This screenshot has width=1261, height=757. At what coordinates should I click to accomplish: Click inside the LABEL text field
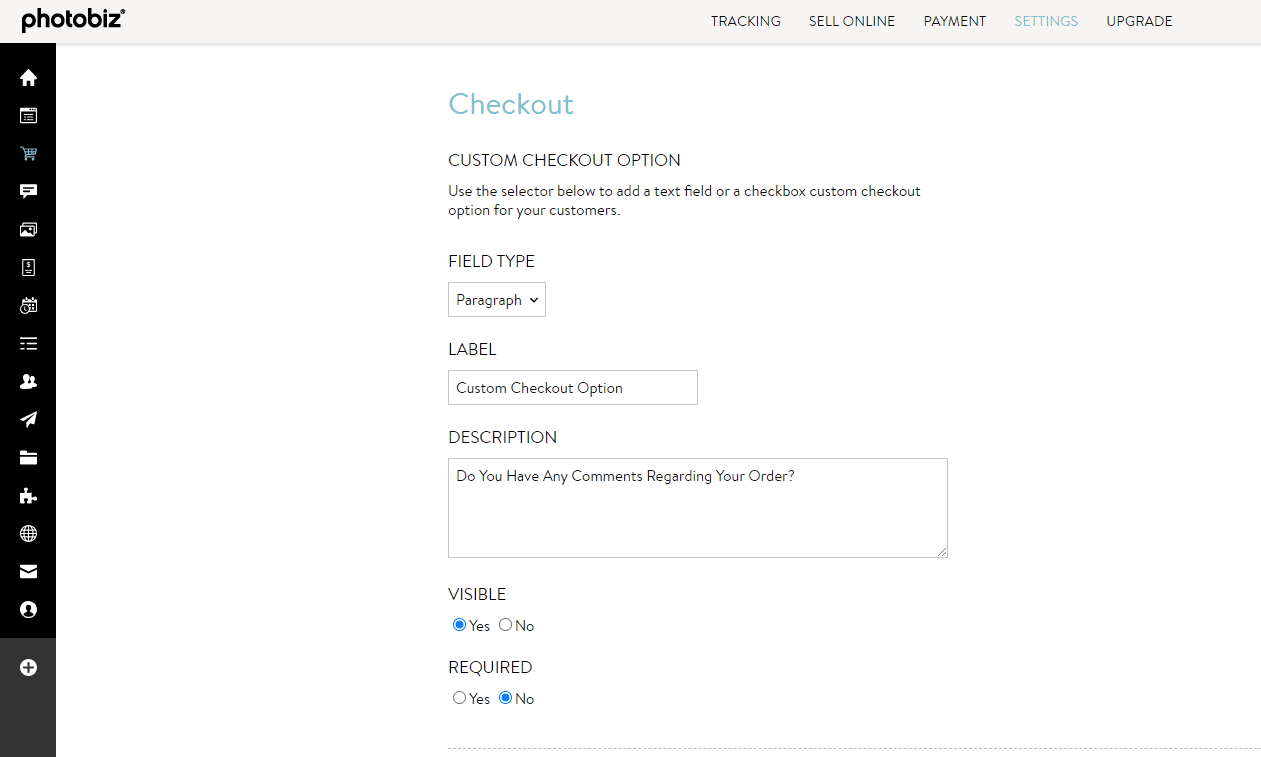pos(572,387)
